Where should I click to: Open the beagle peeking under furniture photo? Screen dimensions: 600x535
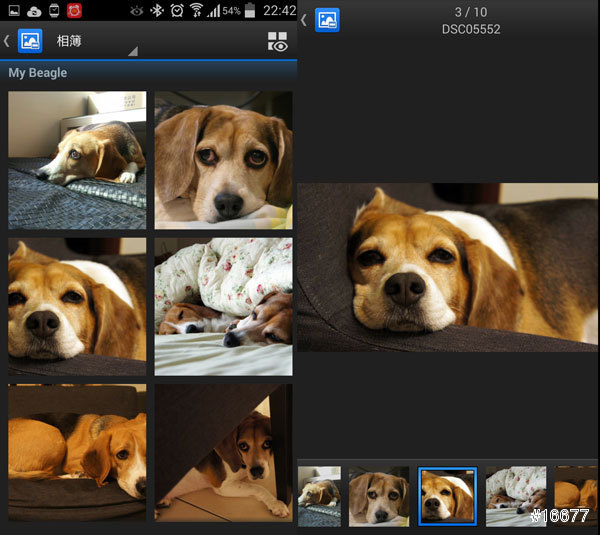[x=223, y=453]
